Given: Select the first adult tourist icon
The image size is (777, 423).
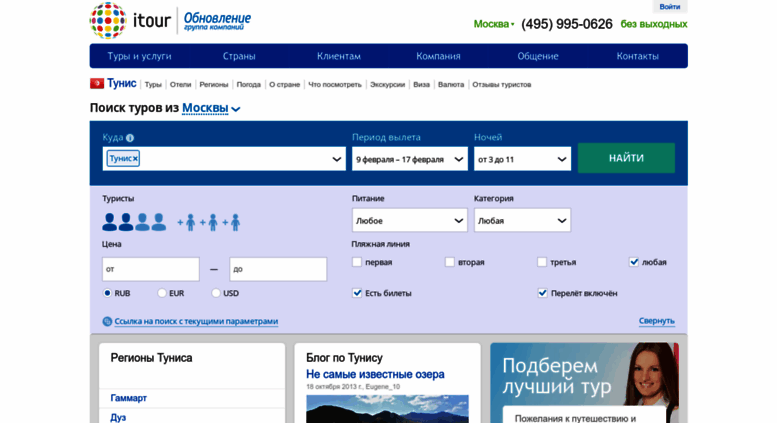Looking at the screenshot, I should pyautogui.click(x=110, y=222).
